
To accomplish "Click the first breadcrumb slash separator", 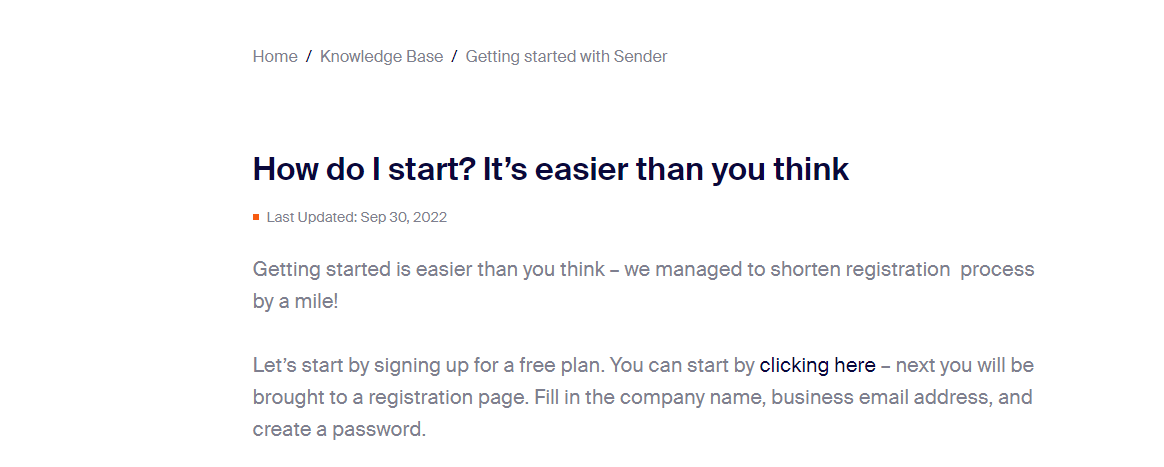I will [309, 57].
